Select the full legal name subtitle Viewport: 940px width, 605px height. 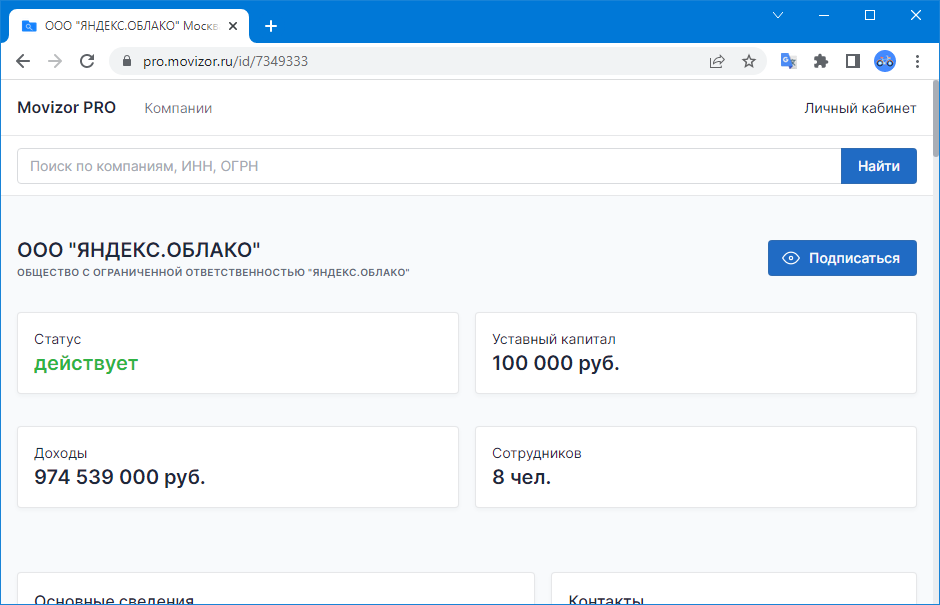[x=213, y=272]
